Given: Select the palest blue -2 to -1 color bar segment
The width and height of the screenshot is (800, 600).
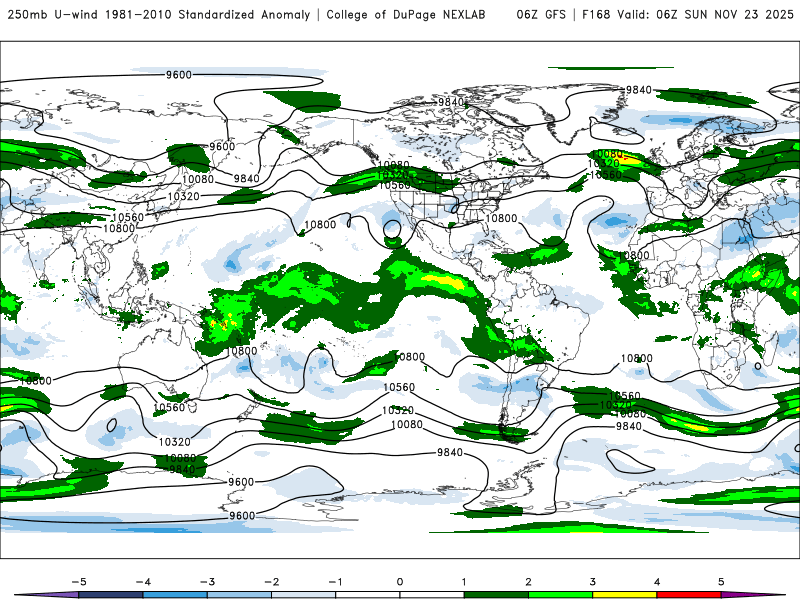Looking at the screenshot, I should (304, 595).
